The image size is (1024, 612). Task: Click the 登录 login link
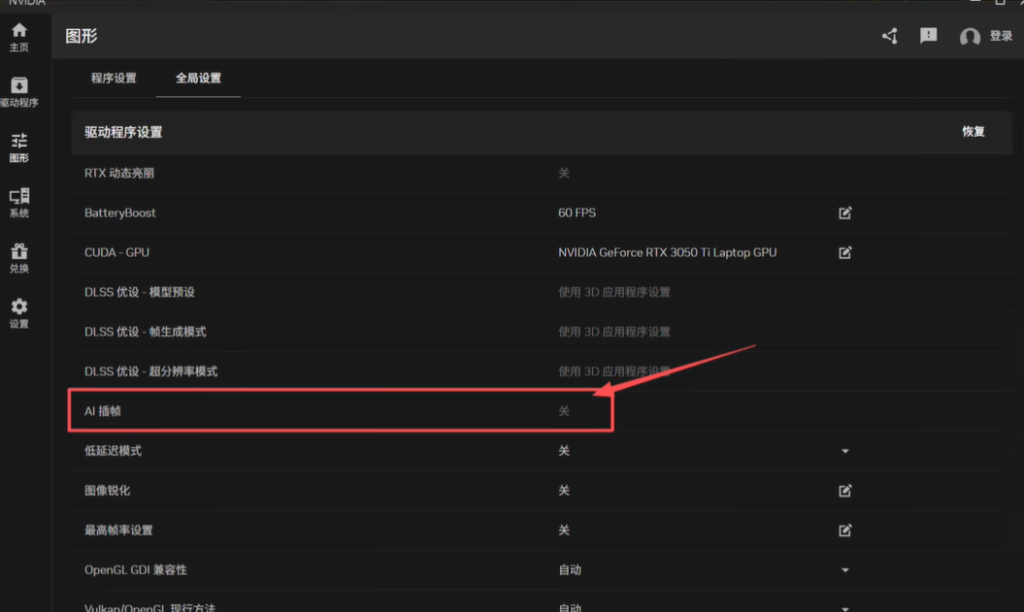pyautogui.click(x=1000, y=36)
